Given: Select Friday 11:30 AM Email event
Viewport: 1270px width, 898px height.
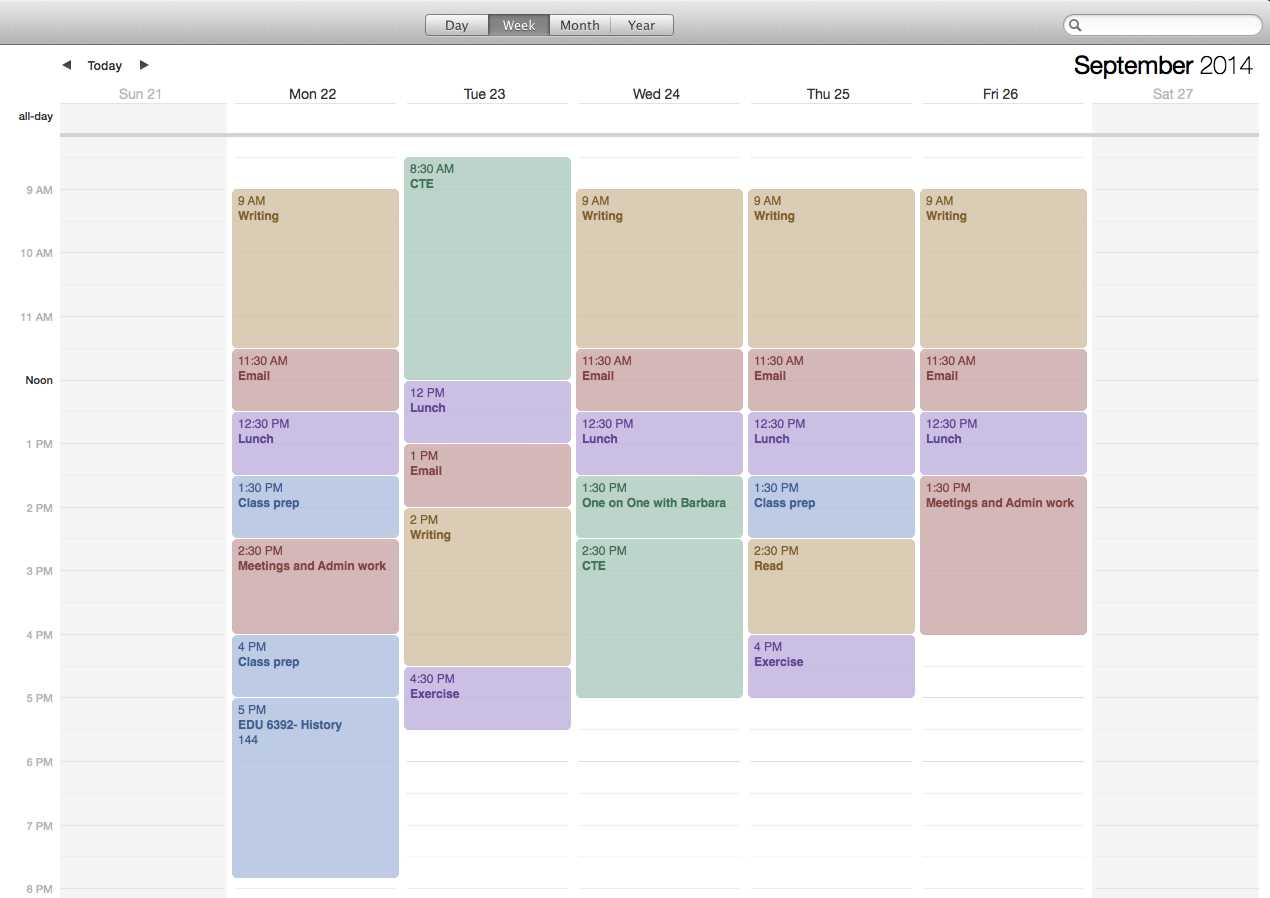Looking at the screenshot, I should pyautogui.click(x=1003, y=380).
